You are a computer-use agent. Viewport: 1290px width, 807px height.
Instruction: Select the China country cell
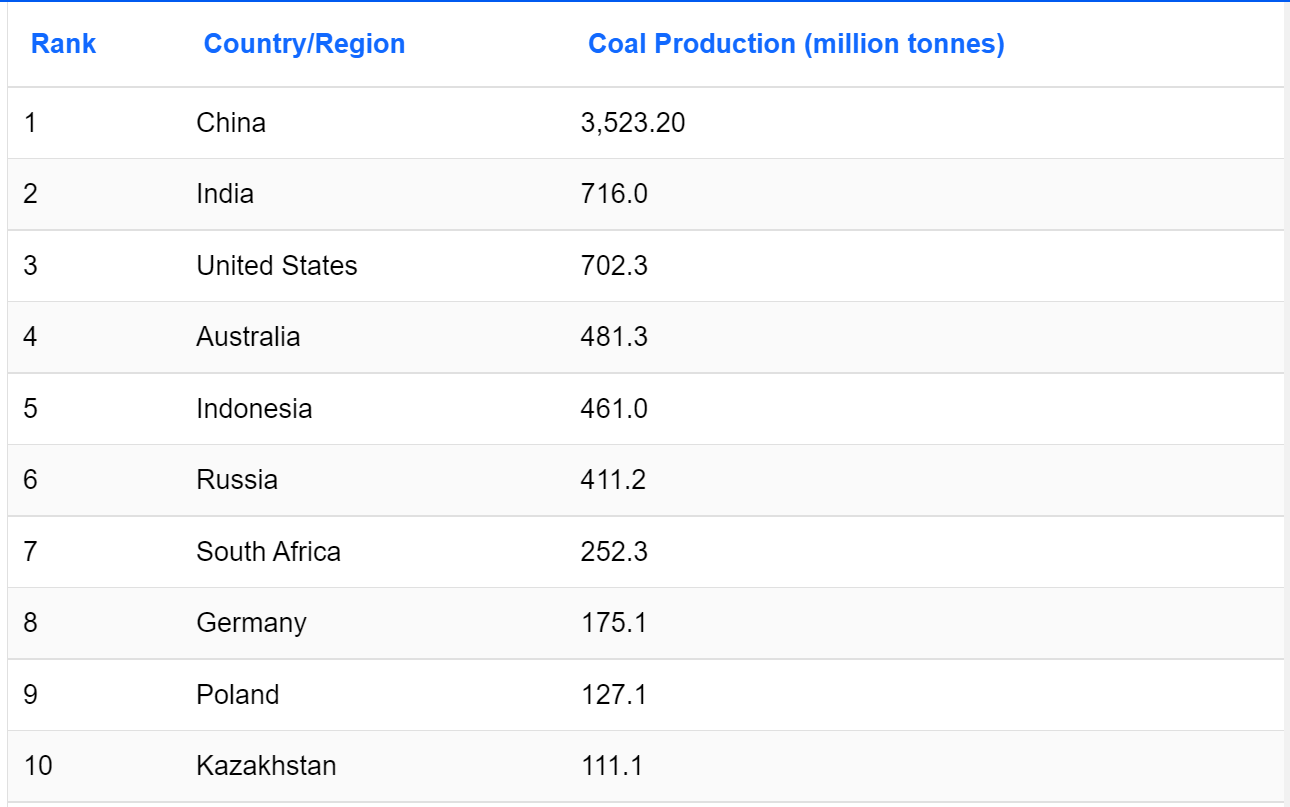click(231, 123)
